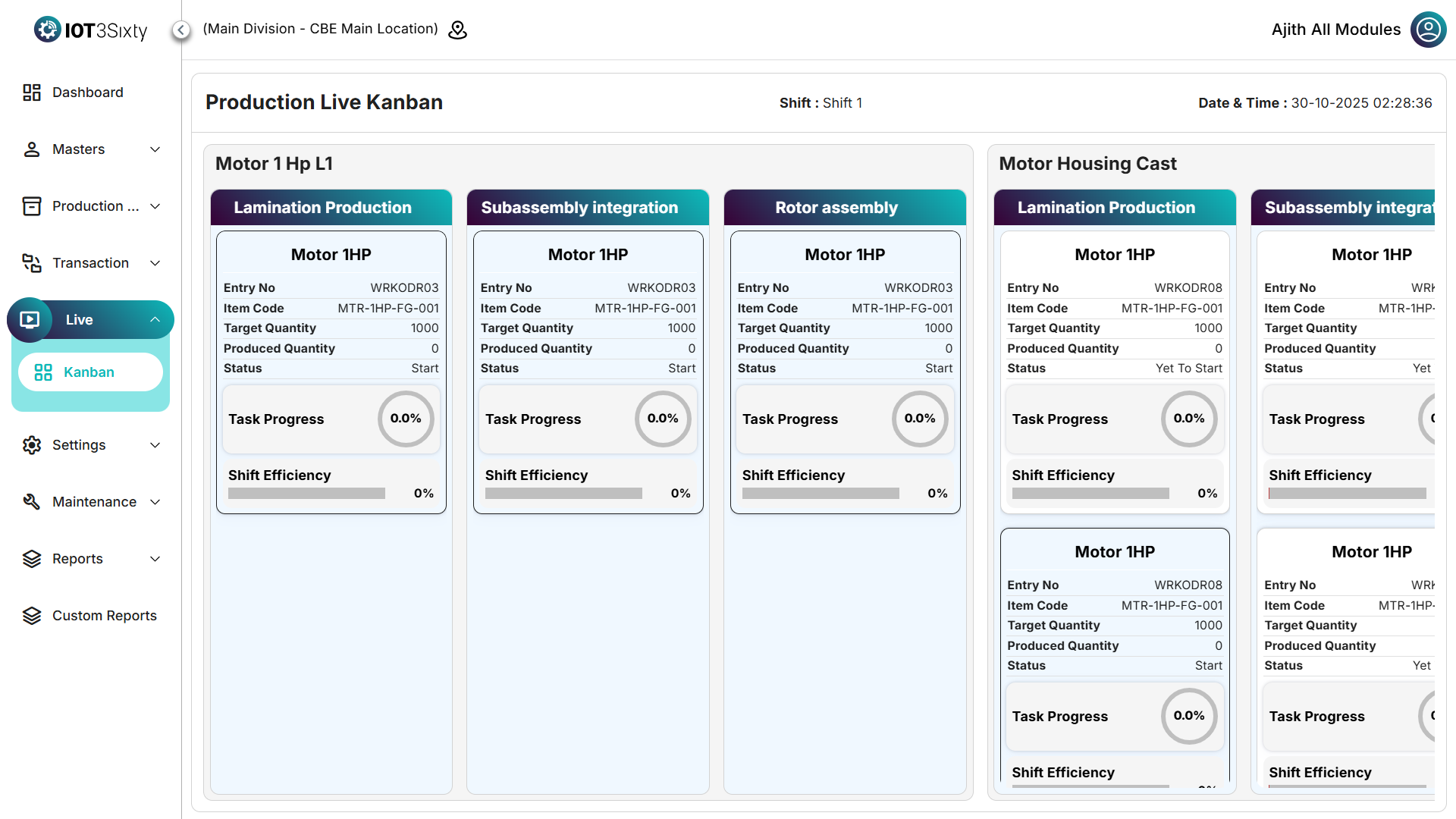Screen dimensions: 1456x819
Task: Click Shift Efficiency bar in Subassembly integration card
Action: tap(563, 494)
